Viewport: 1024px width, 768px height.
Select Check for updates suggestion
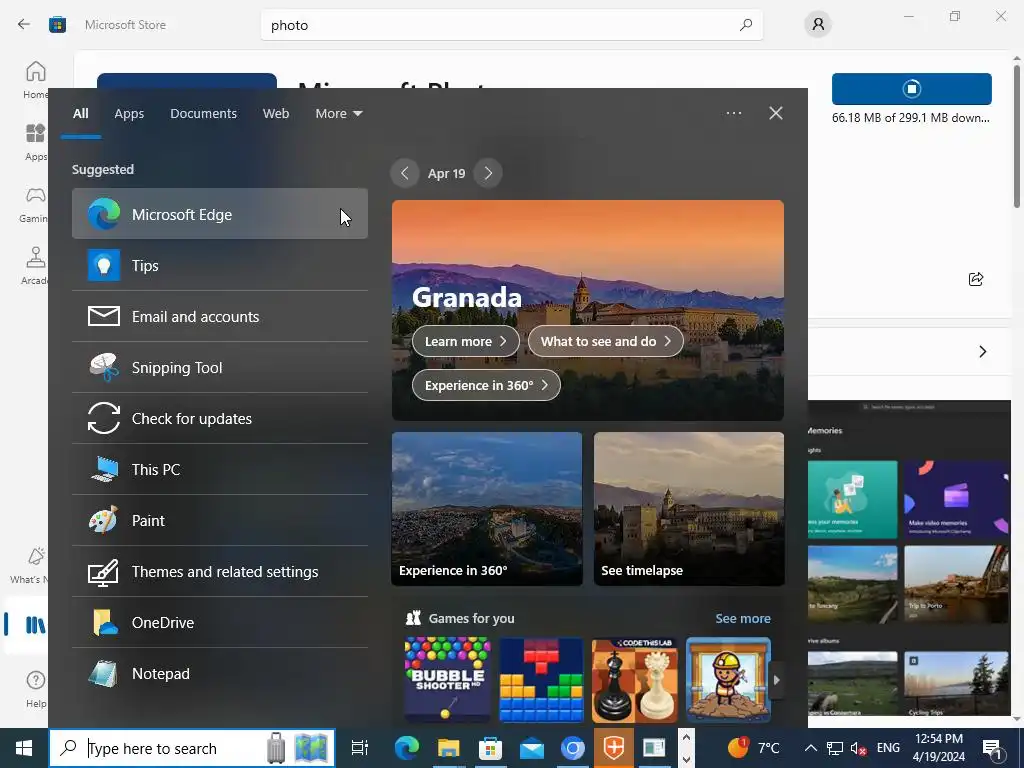pyautogui.click(x=219, y=418)
